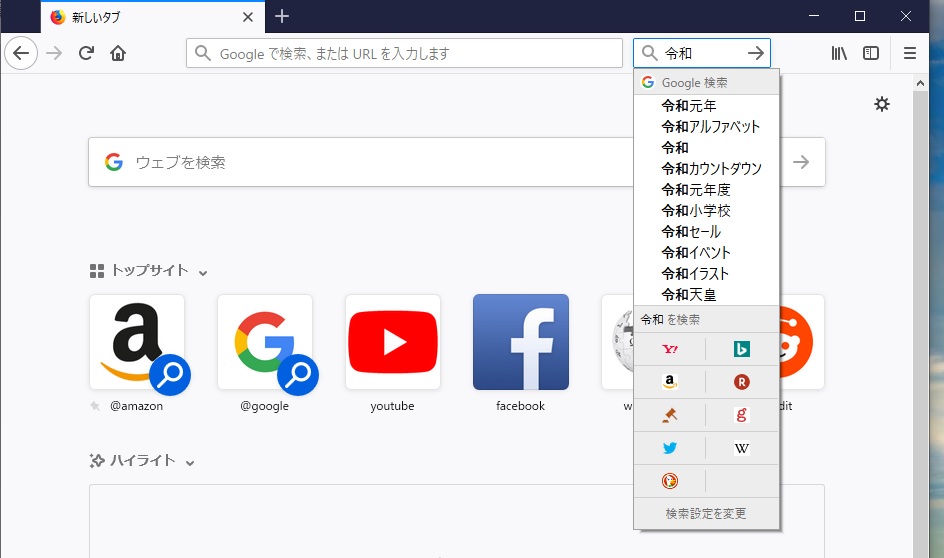Viewport: 944px width, 558px height.
Task: Open the youtube top site tile
Action: point(393,342)
